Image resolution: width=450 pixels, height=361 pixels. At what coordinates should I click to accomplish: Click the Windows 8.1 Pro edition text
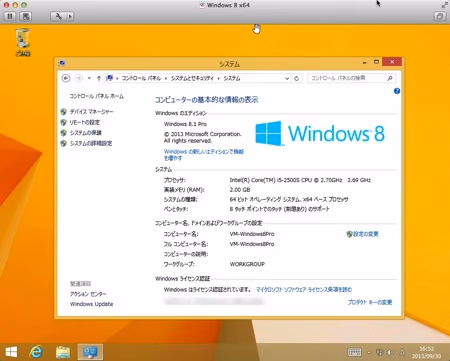(x=185, y=124)
